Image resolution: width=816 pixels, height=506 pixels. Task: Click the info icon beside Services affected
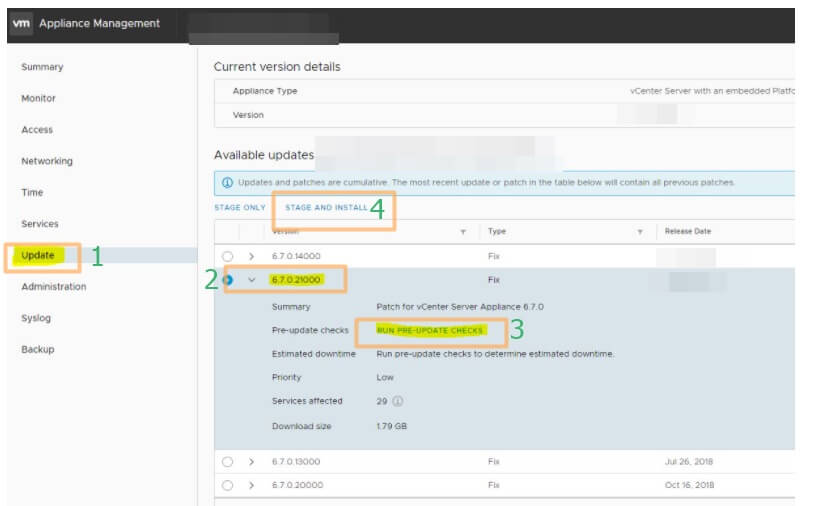397,402
